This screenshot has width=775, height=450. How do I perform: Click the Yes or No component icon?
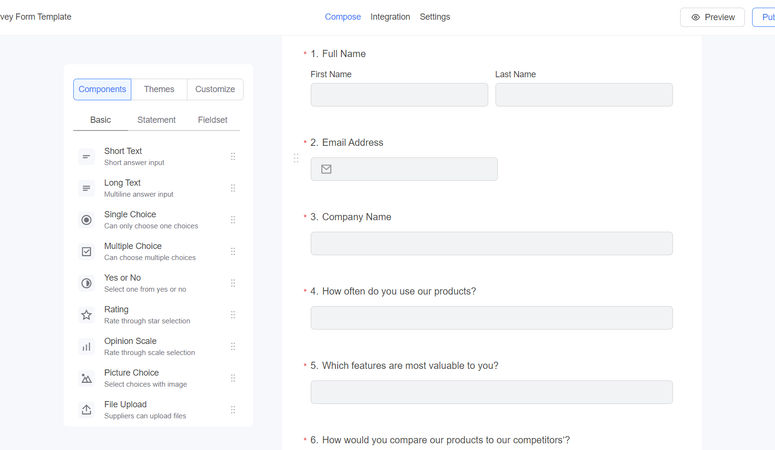click(x=87, y=283)
